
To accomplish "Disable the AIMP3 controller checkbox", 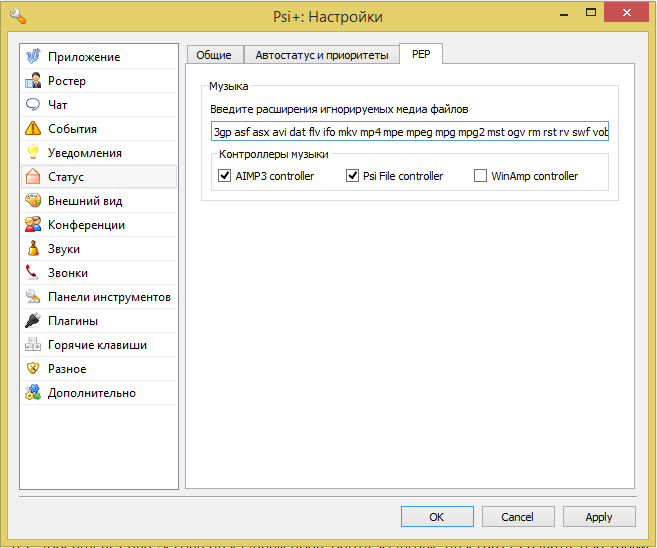I will (224, 176).
